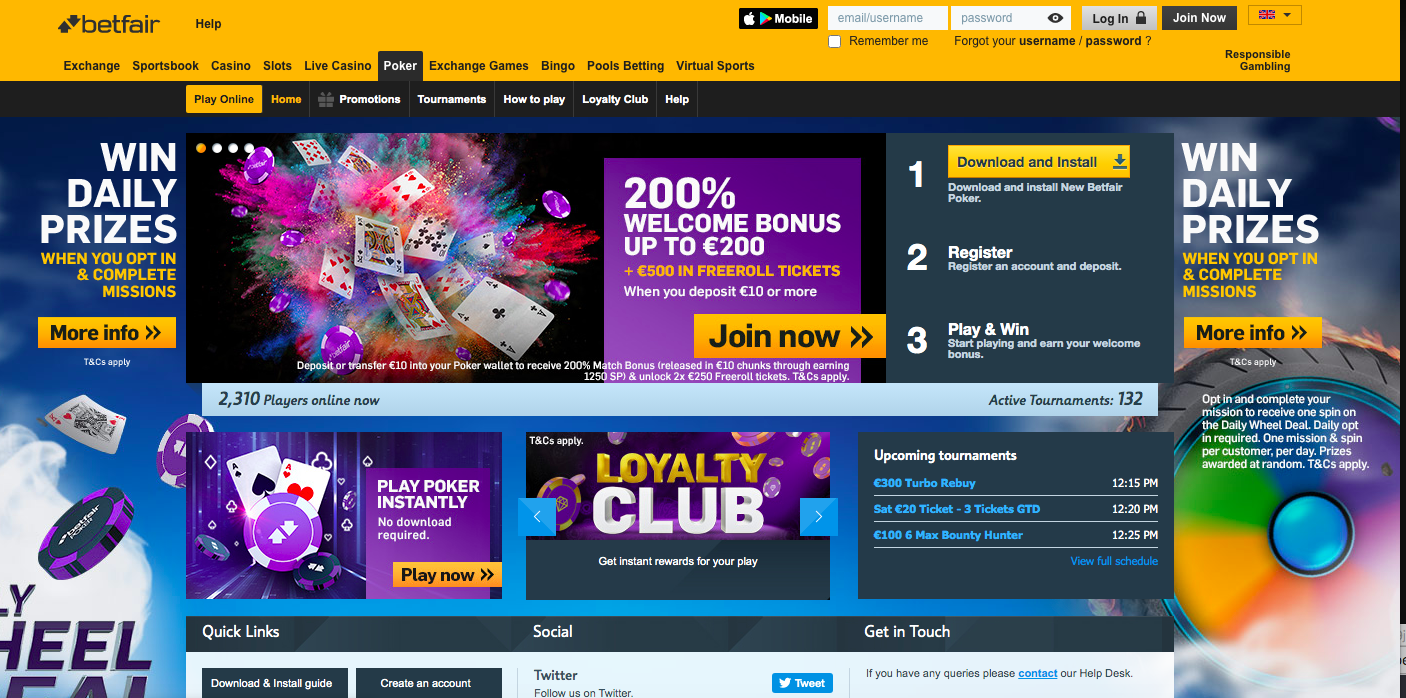Open the language flag dropdown

tap(1275, 15)
